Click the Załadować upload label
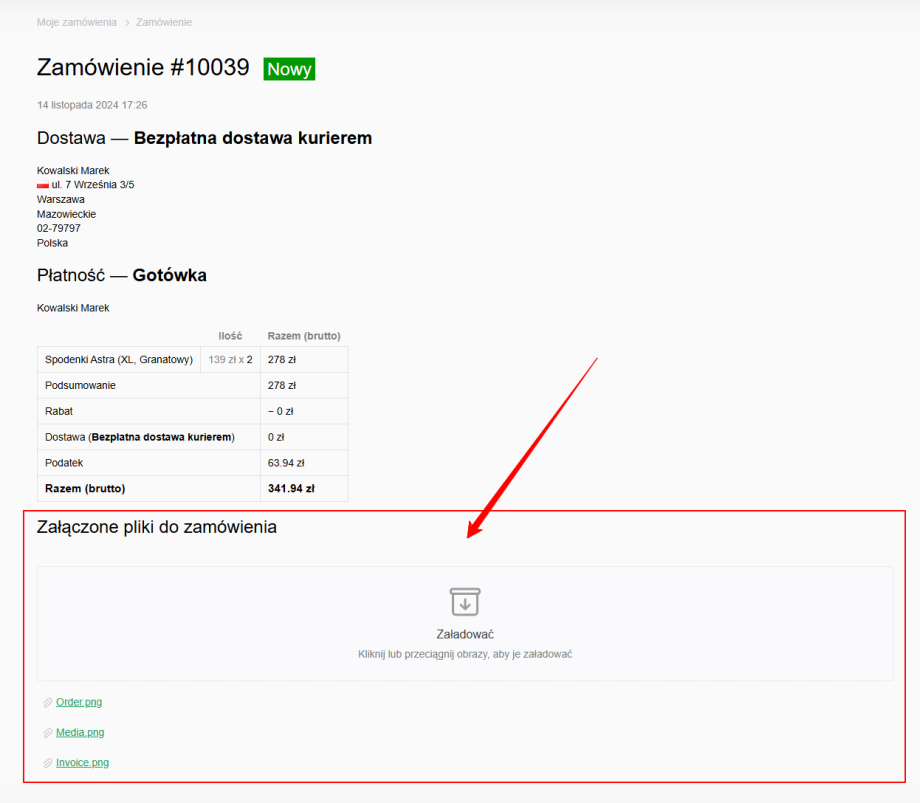This screenshot has width=920, height=803. pos(465,634)
